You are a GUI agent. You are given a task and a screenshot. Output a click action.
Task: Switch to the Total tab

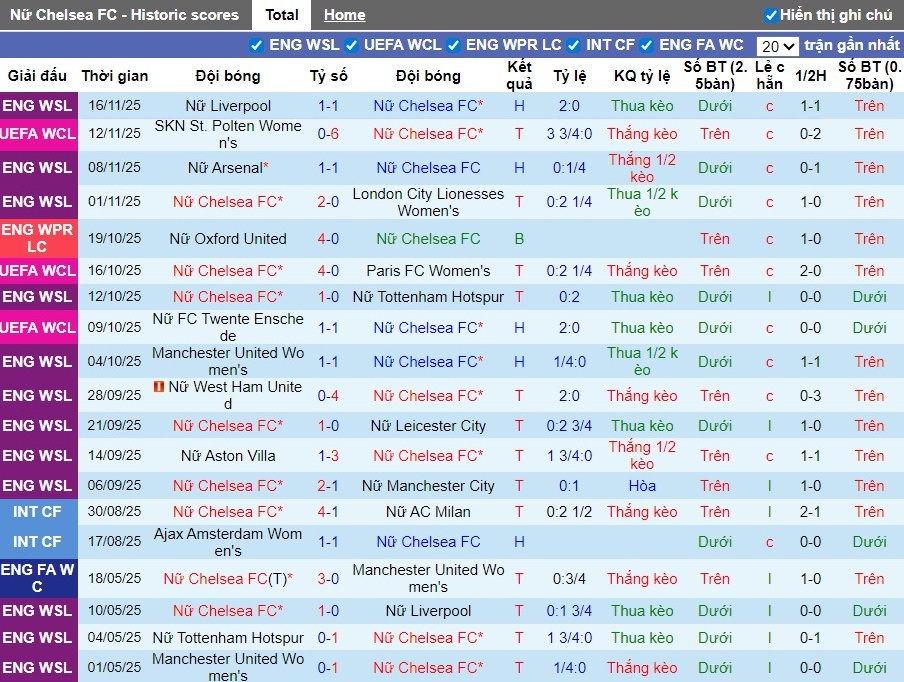(x=281, y=15)
